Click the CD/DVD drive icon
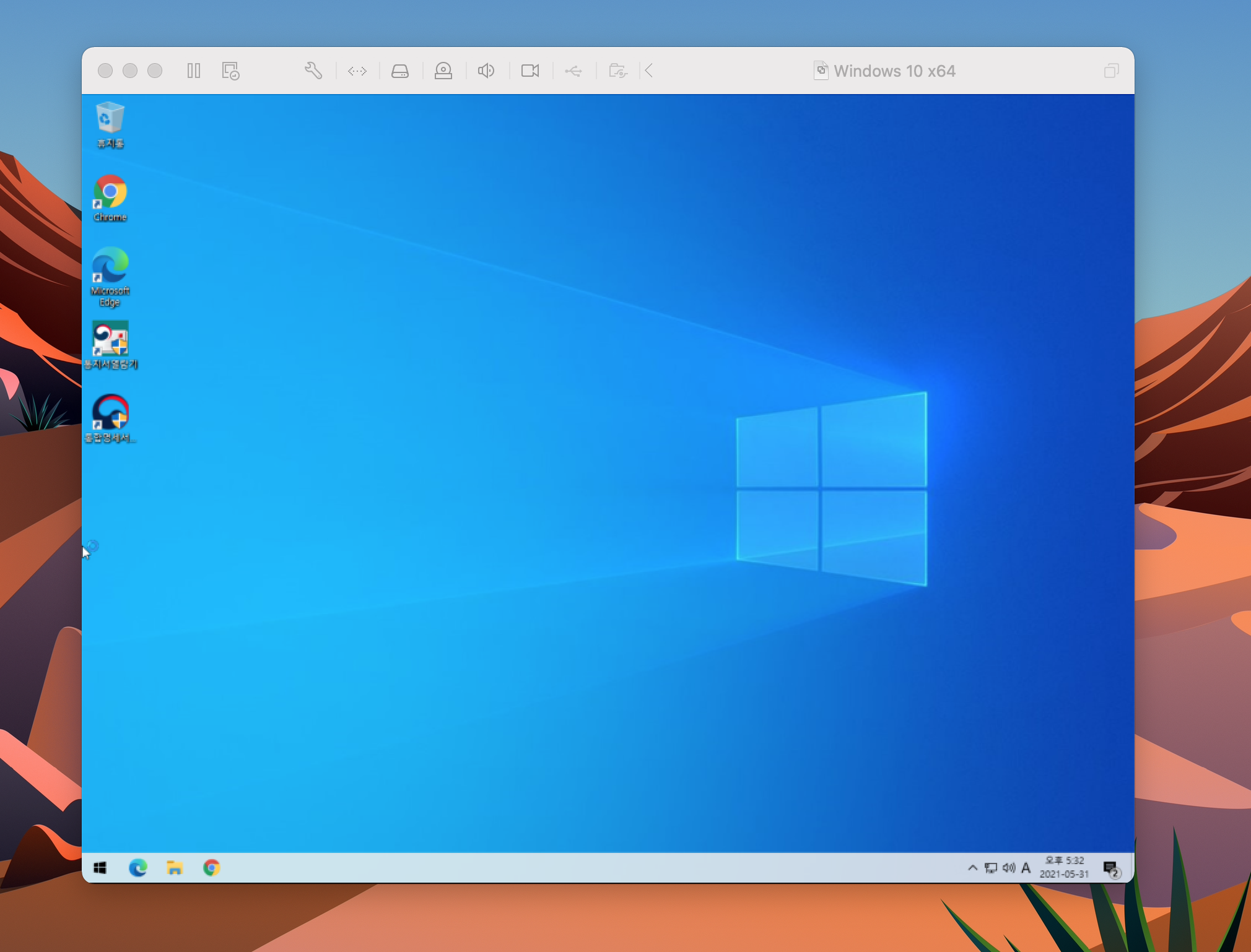 (443, 71)
